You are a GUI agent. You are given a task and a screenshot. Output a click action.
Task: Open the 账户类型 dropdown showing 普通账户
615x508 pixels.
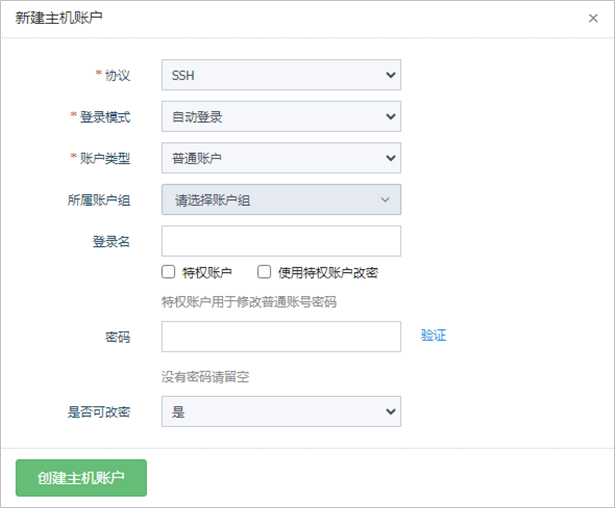coord(281,158)
